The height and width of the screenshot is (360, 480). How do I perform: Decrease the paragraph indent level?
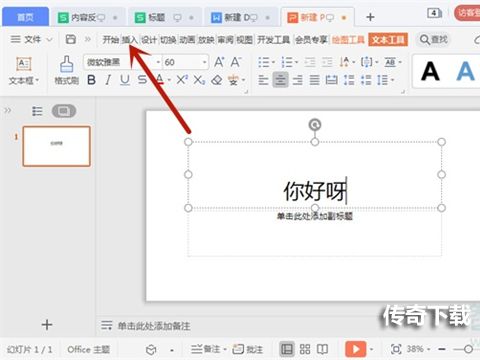[310, 62]
